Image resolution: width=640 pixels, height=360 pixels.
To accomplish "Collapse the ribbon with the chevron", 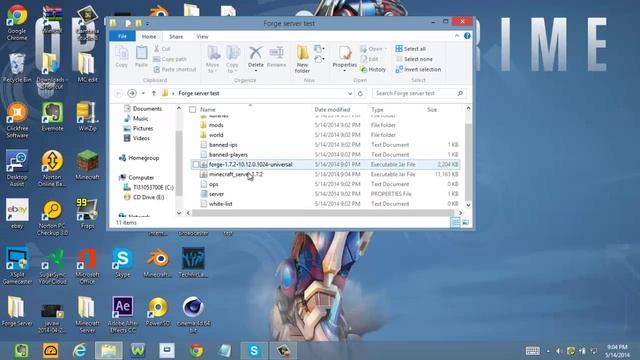I will click(x=457, y=36).
